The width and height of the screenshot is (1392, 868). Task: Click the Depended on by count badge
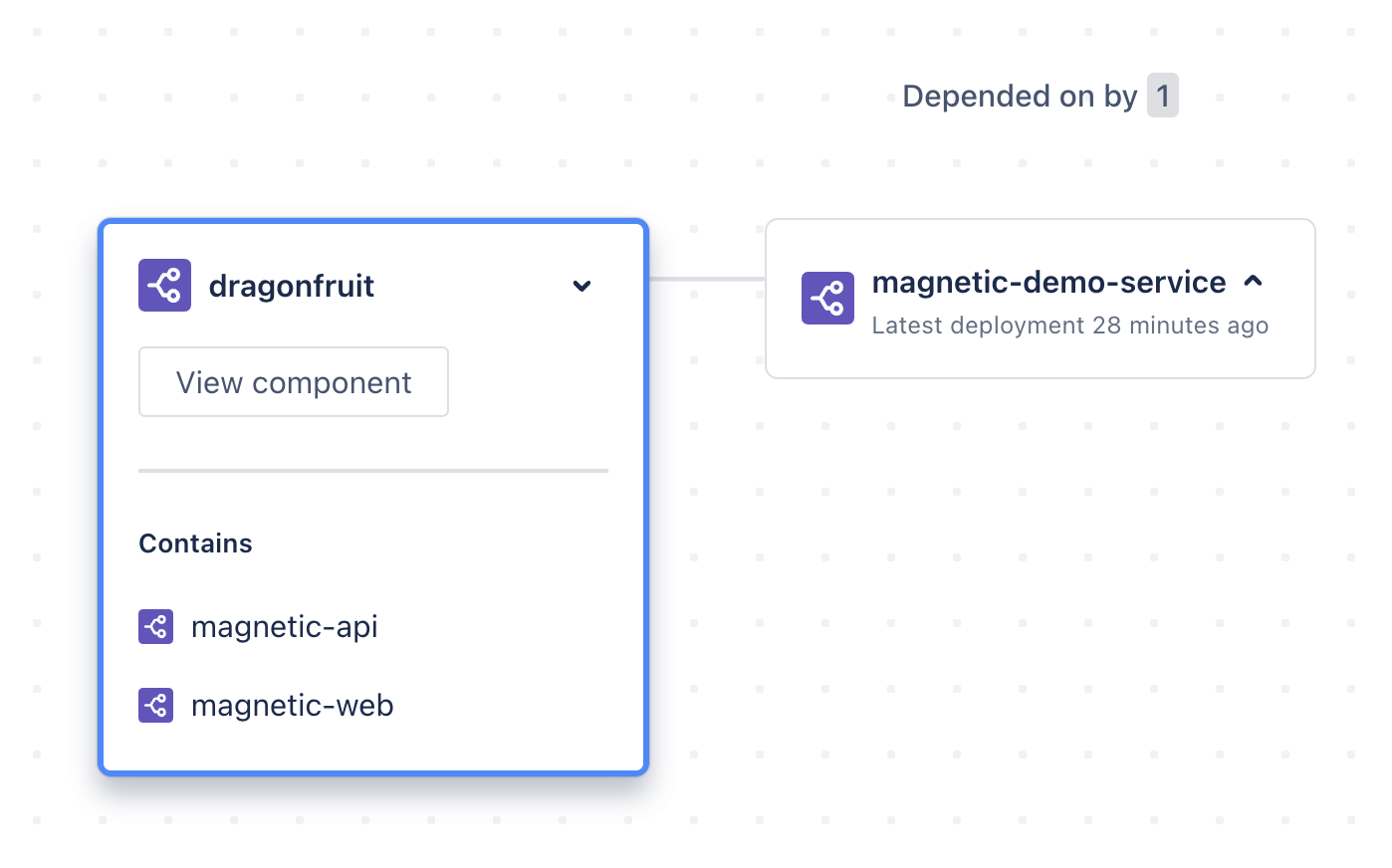click(1163, 96)
